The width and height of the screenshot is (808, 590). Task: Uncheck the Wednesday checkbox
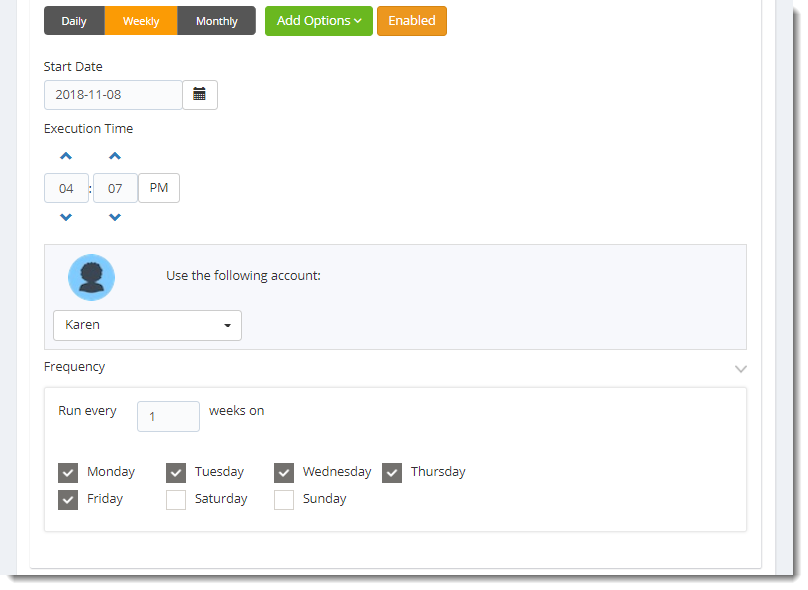point(284,473)
